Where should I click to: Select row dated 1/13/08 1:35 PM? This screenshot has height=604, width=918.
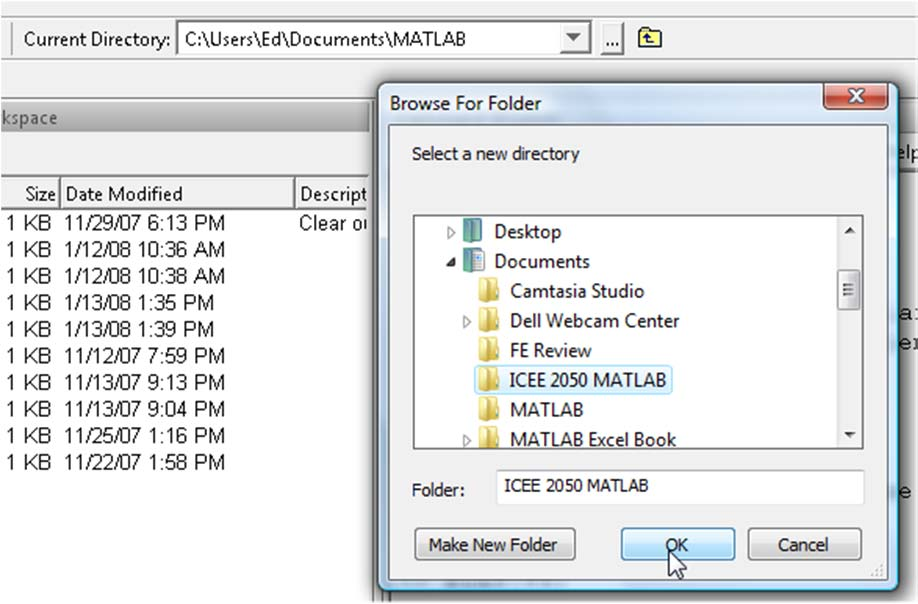184,303
